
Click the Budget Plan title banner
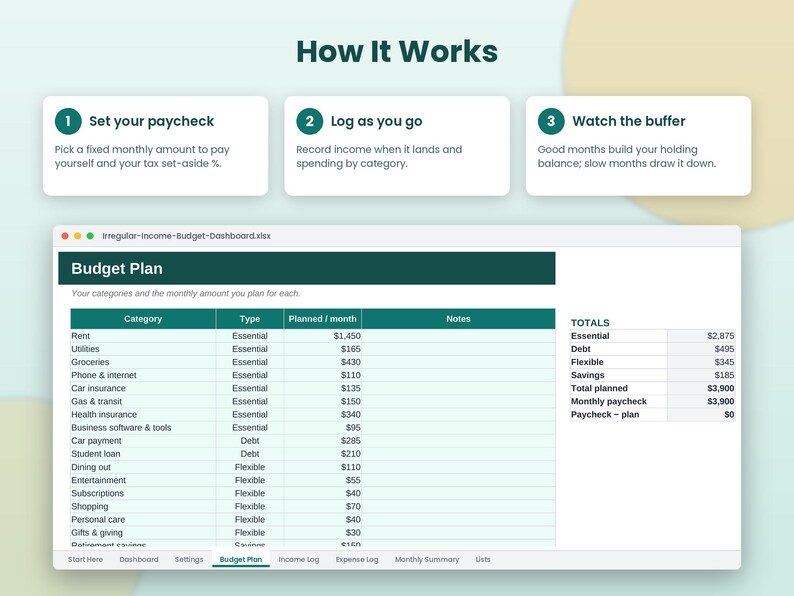[x=307, y=268]
